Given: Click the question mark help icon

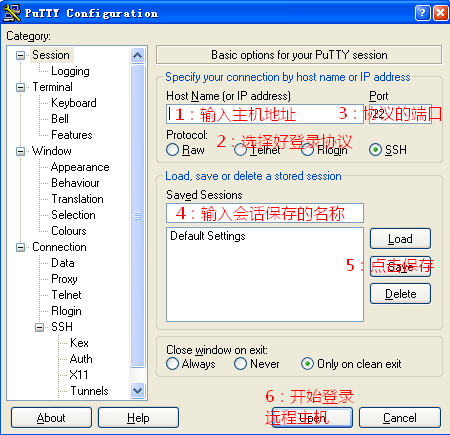Looking at the screenshot, I should pos(422,13).
